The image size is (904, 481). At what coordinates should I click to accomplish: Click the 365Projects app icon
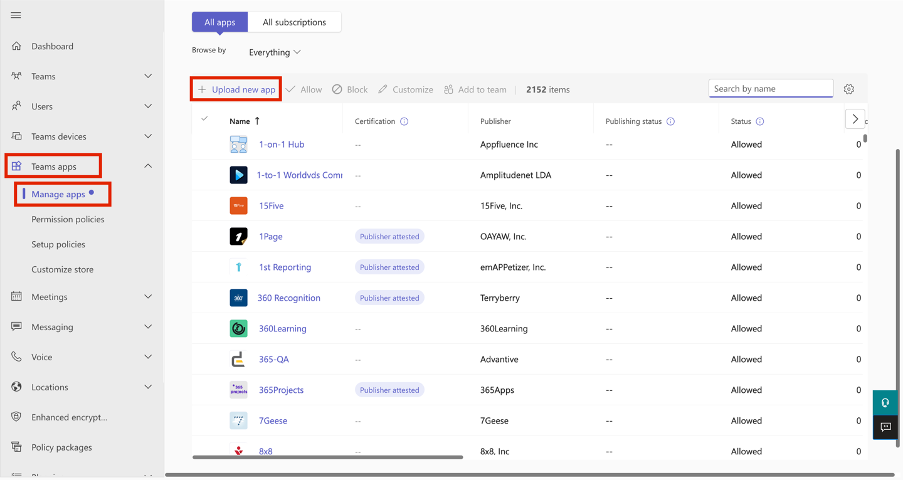point(239,390)
